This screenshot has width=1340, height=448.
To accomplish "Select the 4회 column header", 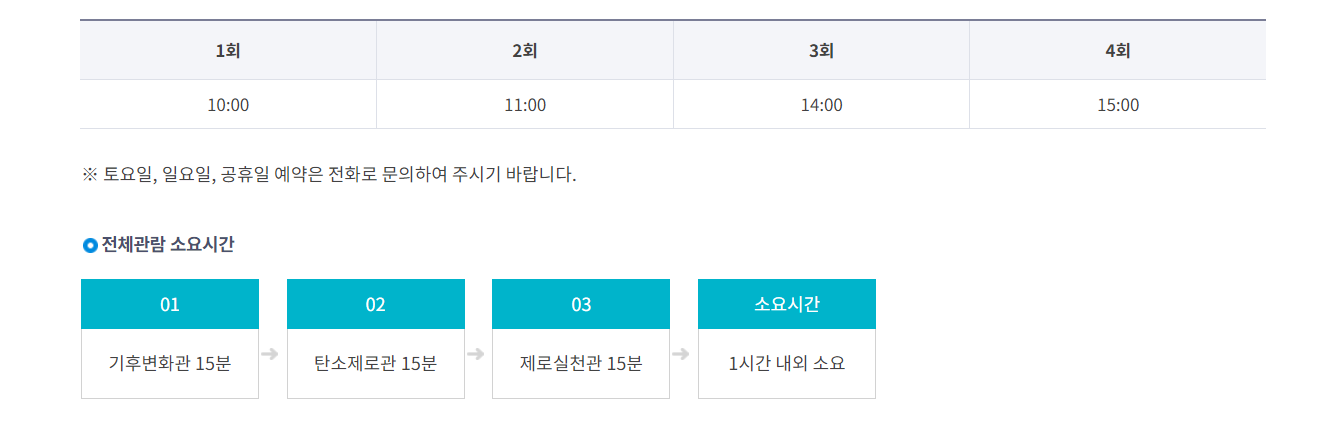I will coord(1118,50).
